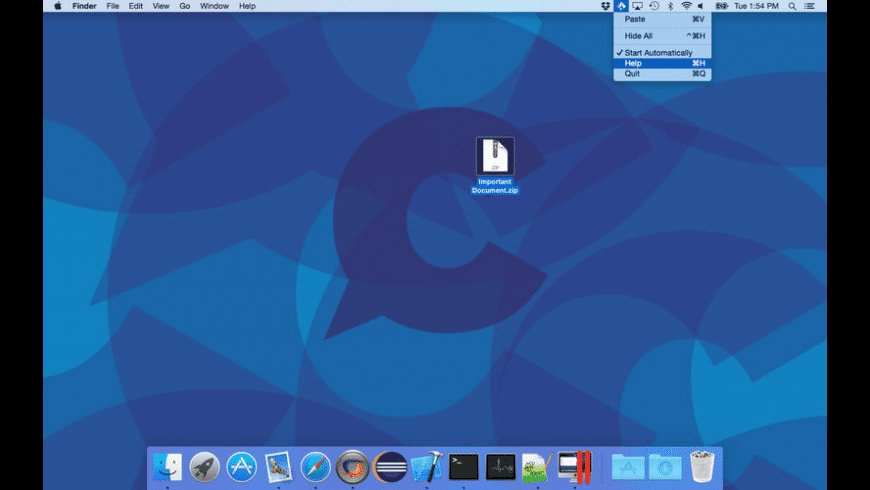Open the Go menu
870x490 pixels.
tap(185, 6)
